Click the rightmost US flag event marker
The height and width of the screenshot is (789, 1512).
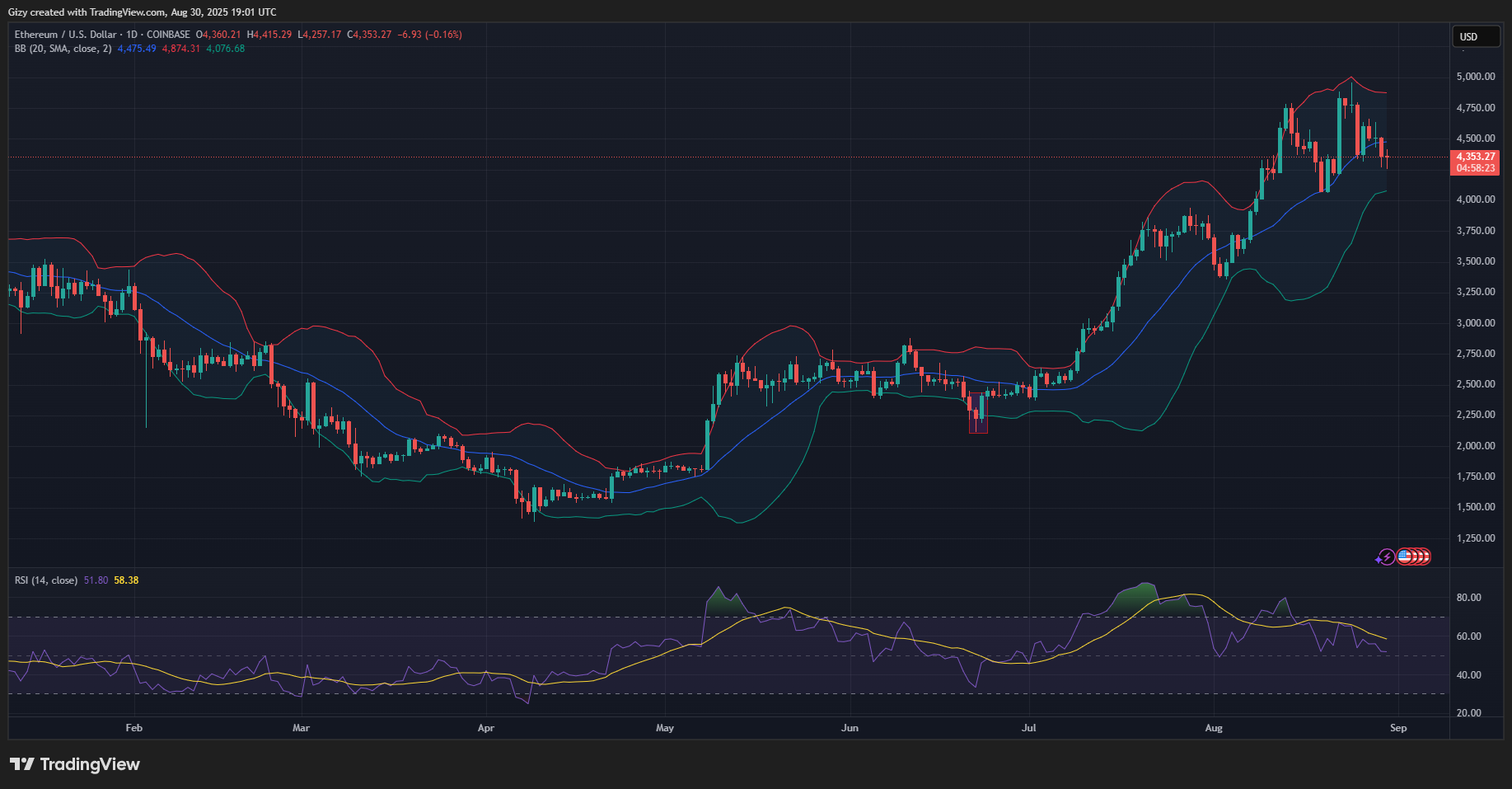point(1425,557)
